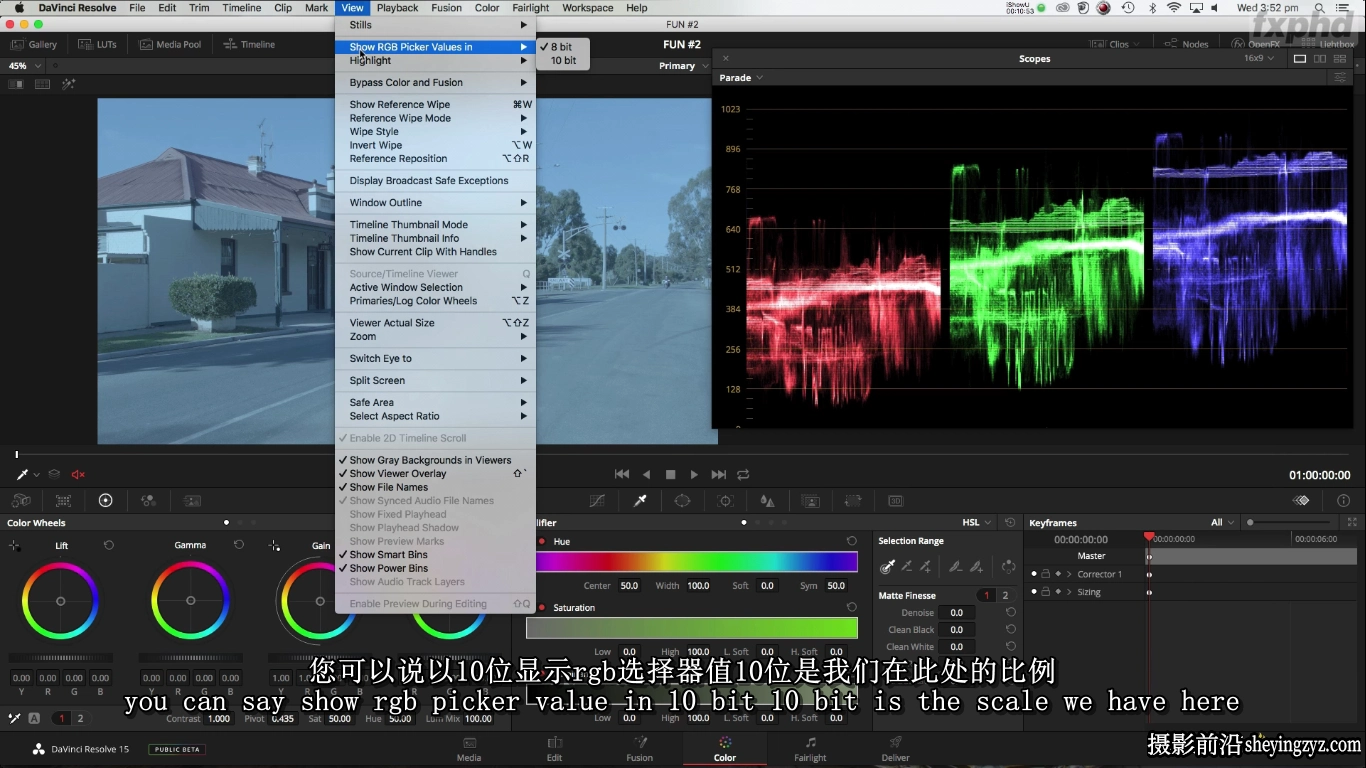Toggle Show File Names
This screenshot has height=768, width=1366.
click(435, 487)
